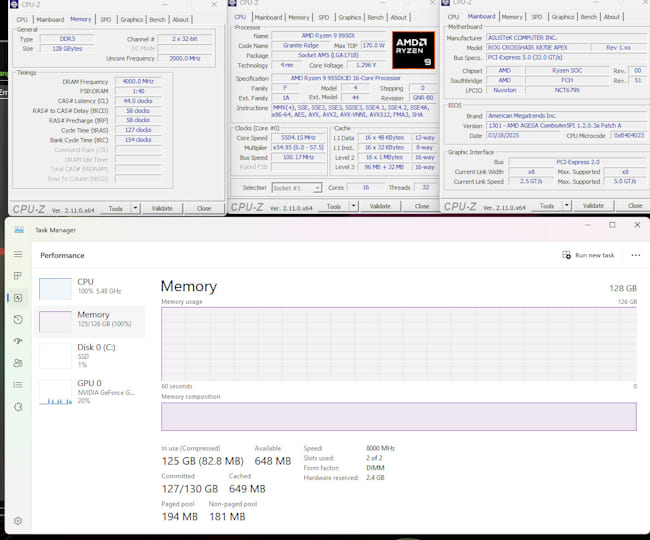Click the BIOS Version 1301 field
This screenshot has height=540, width=650.
pos(566,126)
